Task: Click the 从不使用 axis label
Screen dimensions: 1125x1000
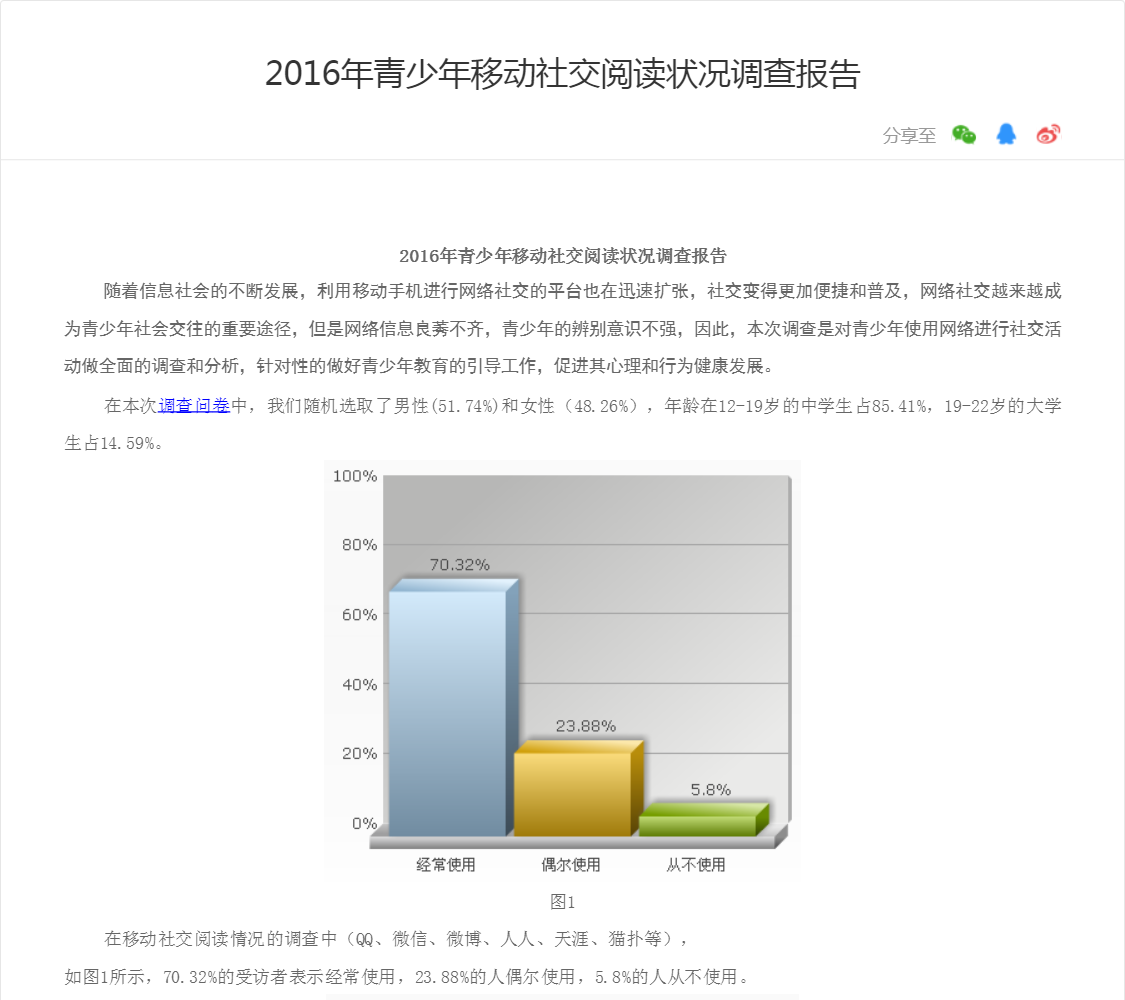Action: pyautogui.click(x=695, y=864)
